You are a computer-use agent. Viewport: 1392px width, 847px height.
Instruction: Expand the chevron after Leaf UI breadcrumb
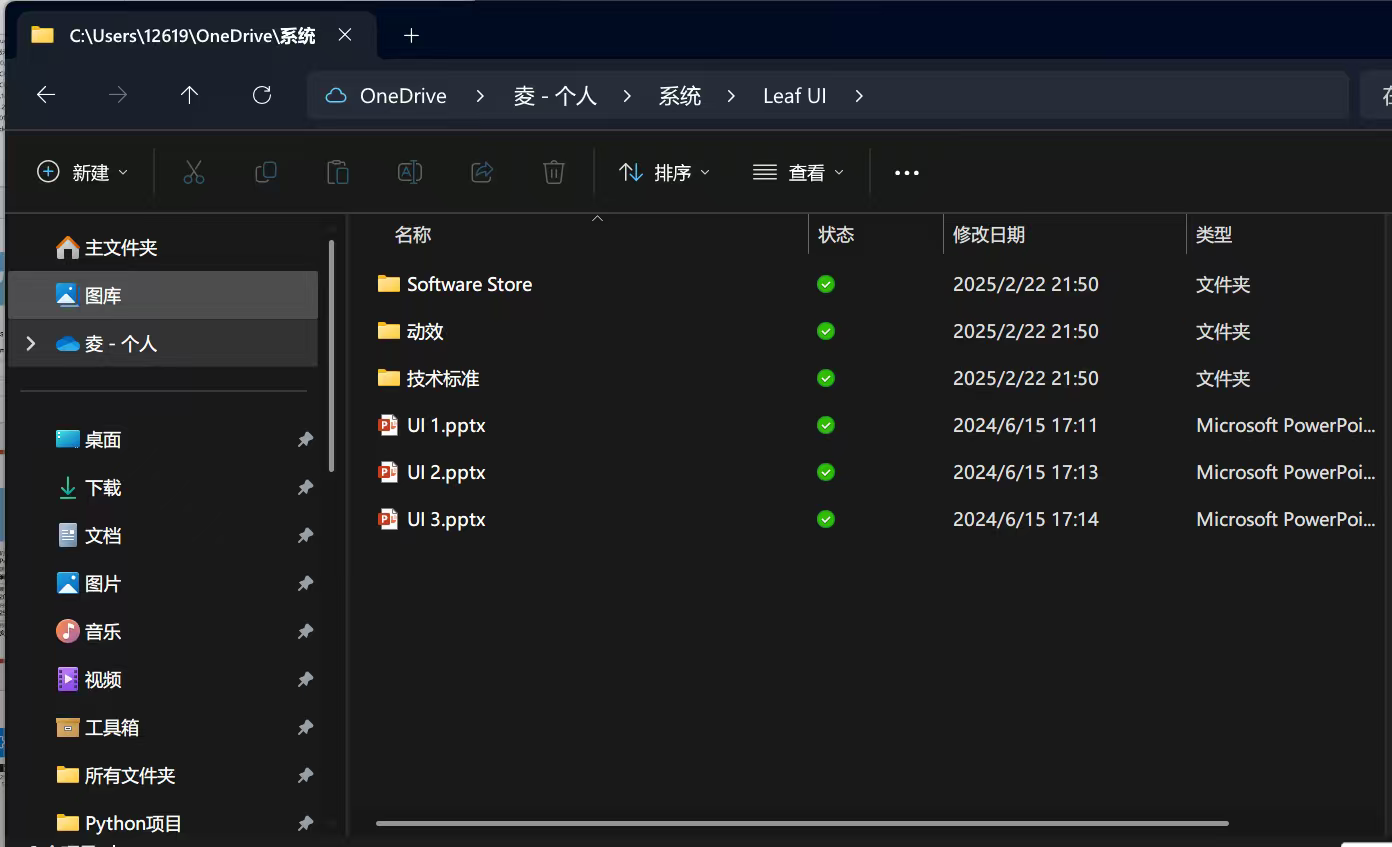859,96
